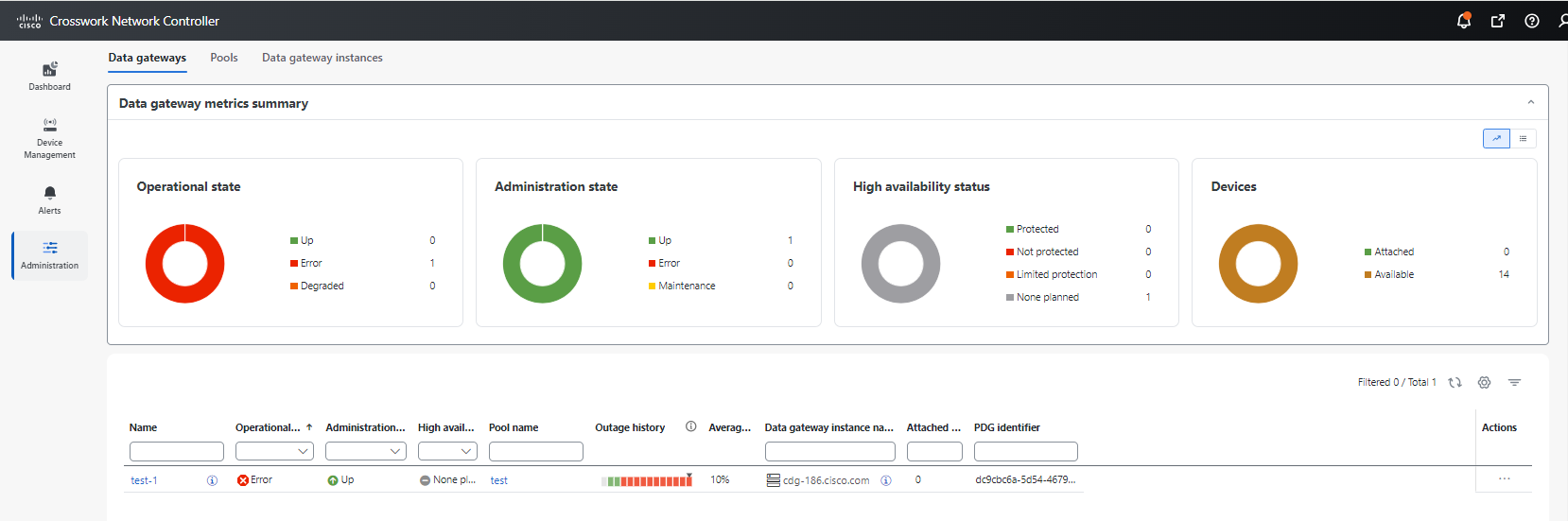The width and height of the screenshot is (1568, 521).
Task: Click the 10% average value cell
Action: tap(720, 479)
